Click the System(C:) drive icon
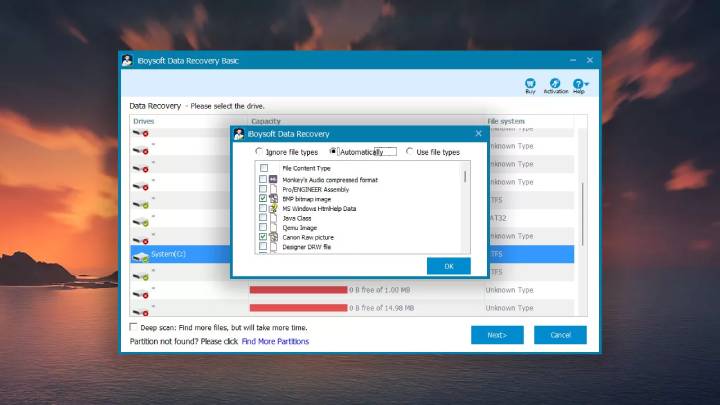Screen dimensions: 720x405 141,256
